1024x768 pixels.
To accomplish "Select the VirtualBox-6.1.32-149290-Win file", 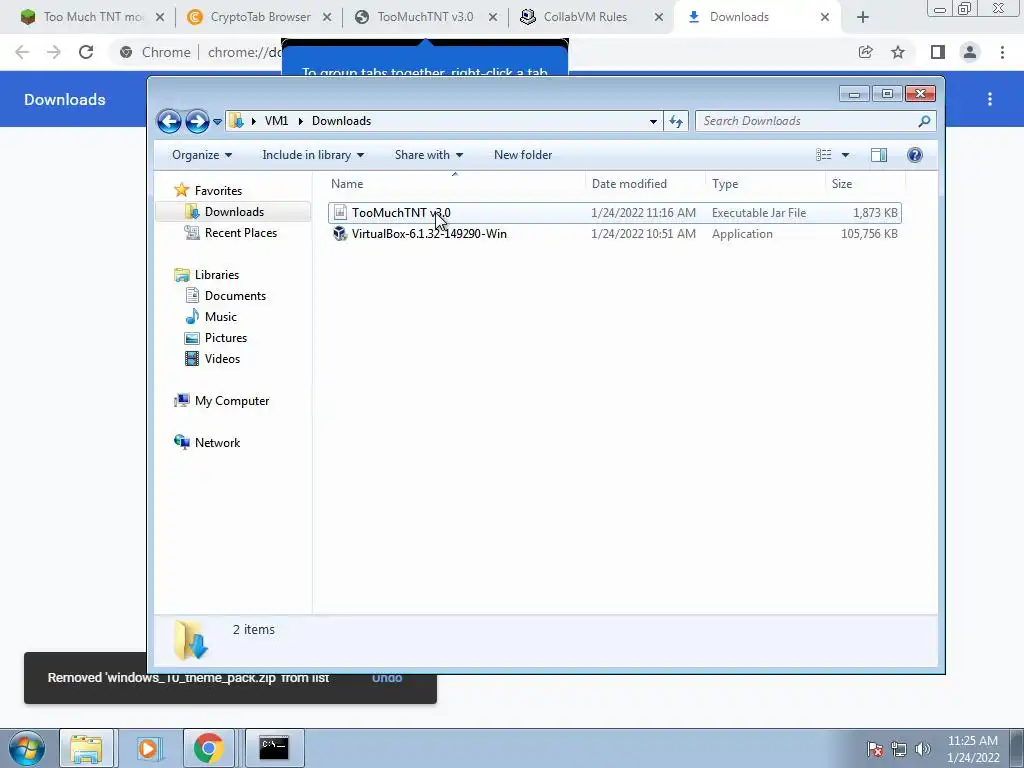I will (x=614, y=234).
